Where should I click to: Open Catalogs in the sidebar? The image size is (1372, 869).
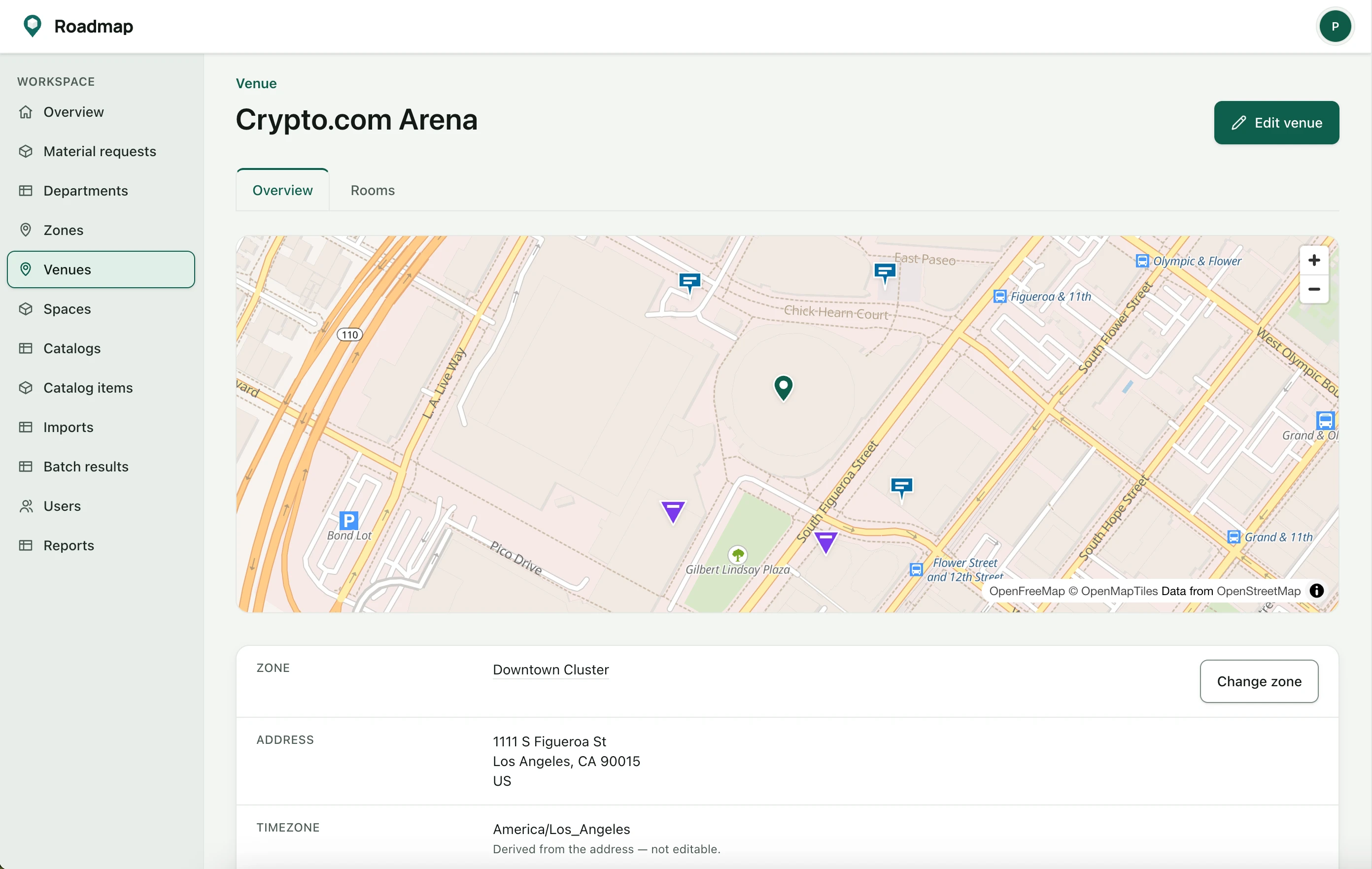coord(101,348)
